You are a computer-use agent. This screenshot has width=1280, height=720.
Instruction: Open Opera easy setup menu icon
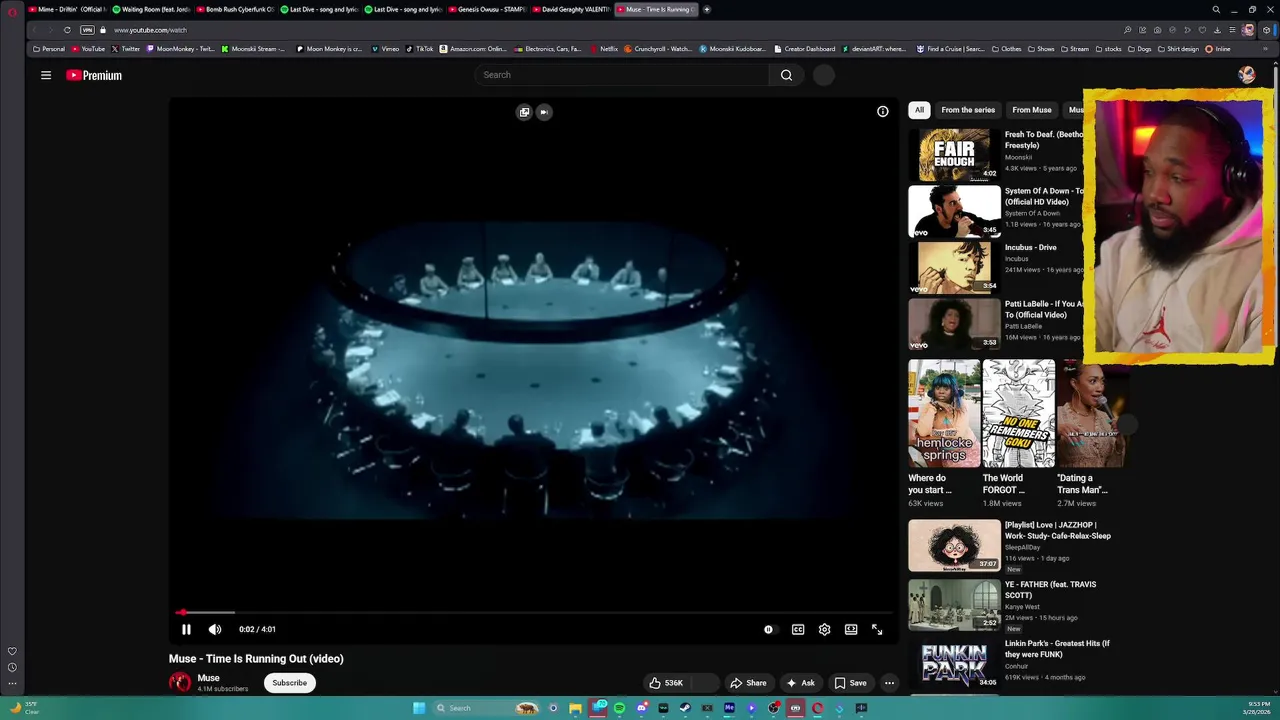(x=1232, y=30)
